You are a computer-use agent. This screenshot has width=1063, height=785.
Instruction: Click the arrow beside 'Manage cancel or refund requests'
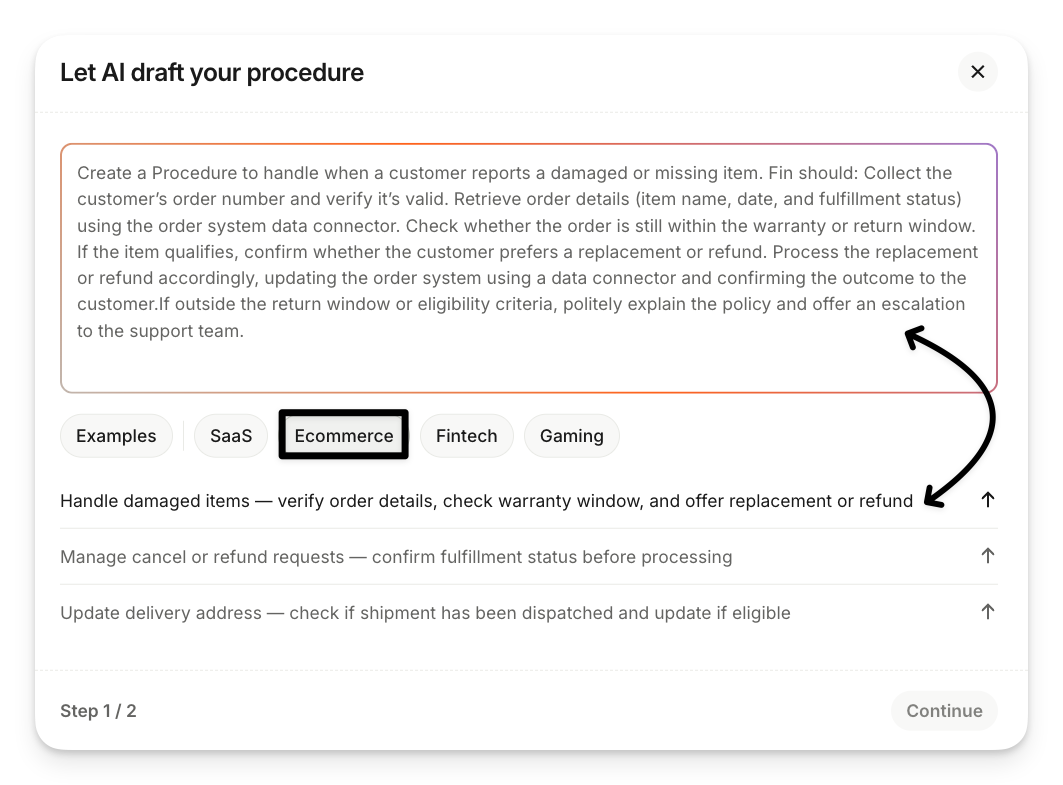coord(987,556)
